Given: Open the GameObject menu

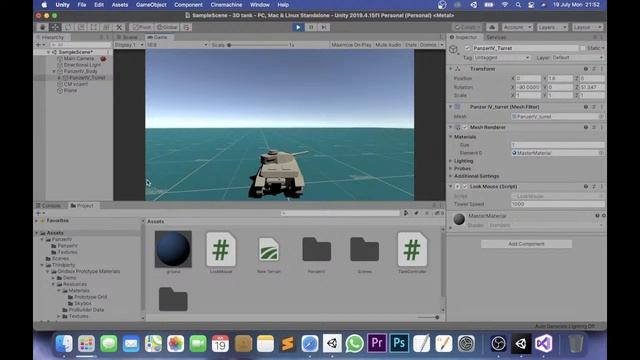Looking at the screenshot, I should (151, 5).
